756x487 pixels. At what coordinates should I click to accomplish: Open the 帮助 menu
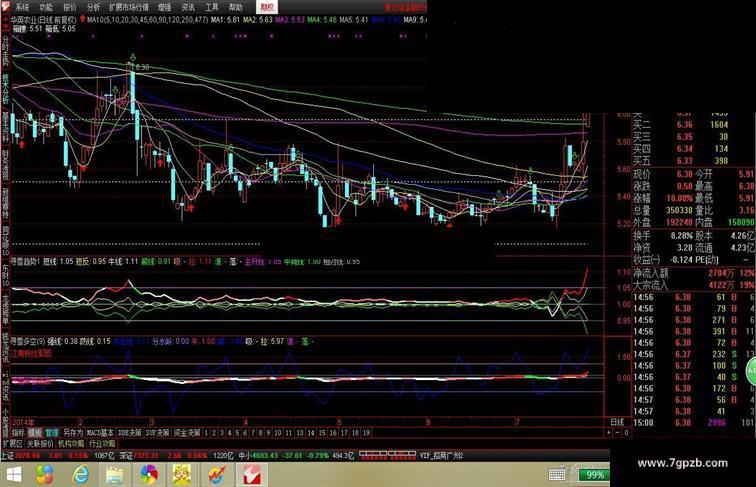[235, 7]
